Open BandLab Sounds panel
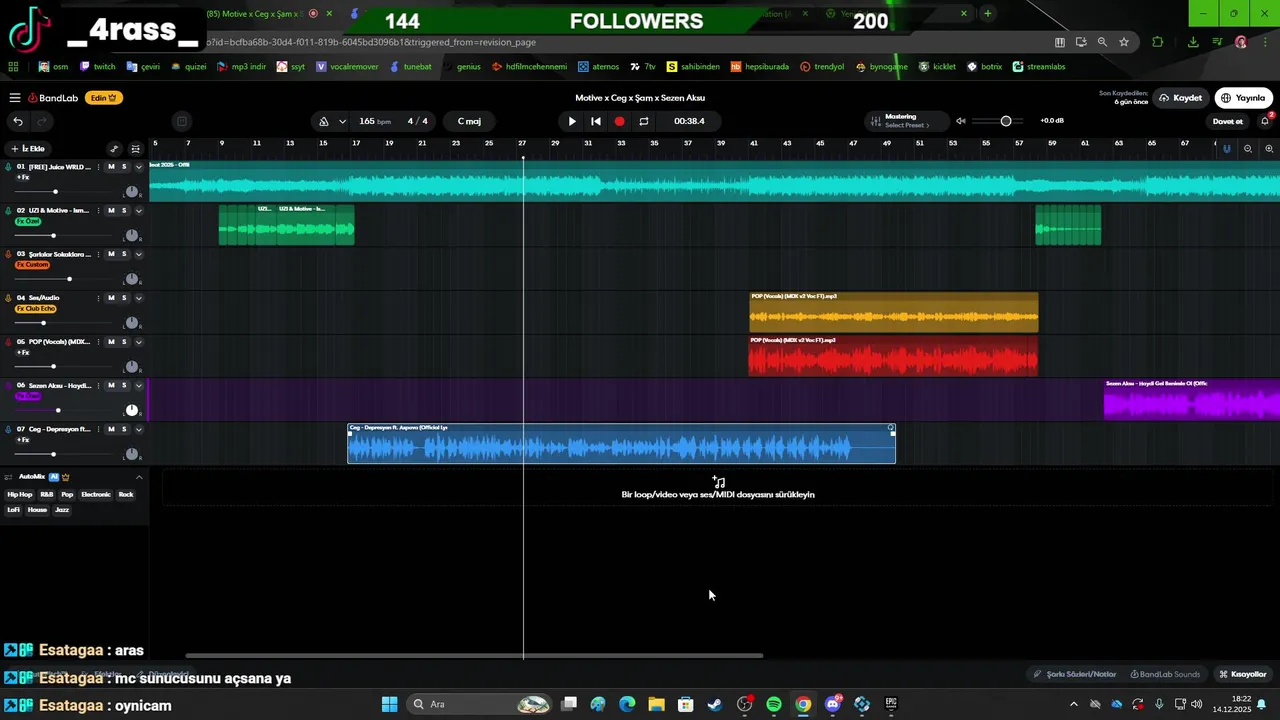1280x720 pixels. click(1165, 674)
